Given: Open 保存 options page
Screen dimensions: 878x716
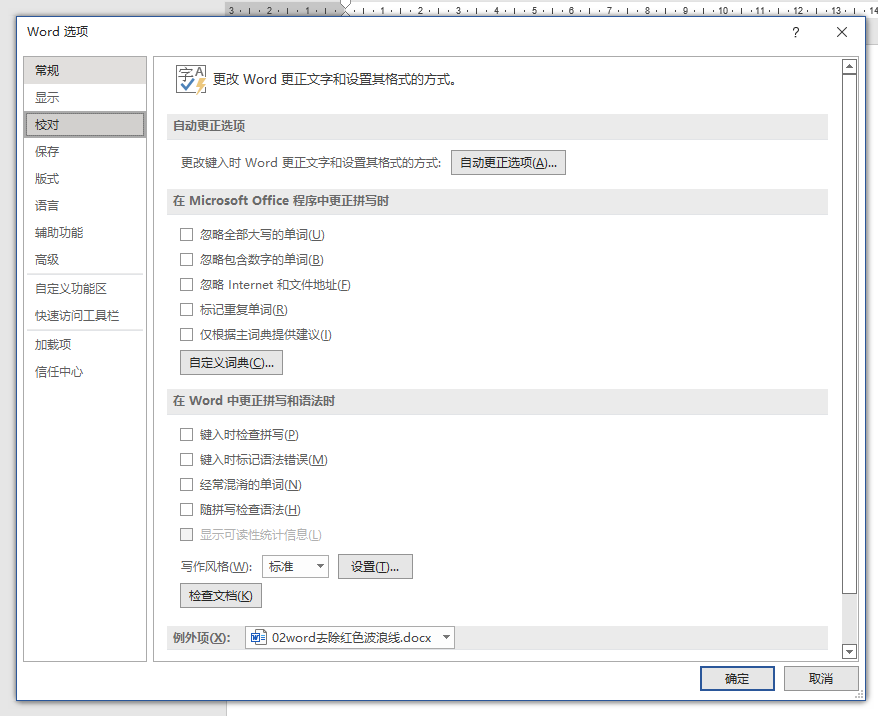Looking at the screenshot, I should (85, 152).
